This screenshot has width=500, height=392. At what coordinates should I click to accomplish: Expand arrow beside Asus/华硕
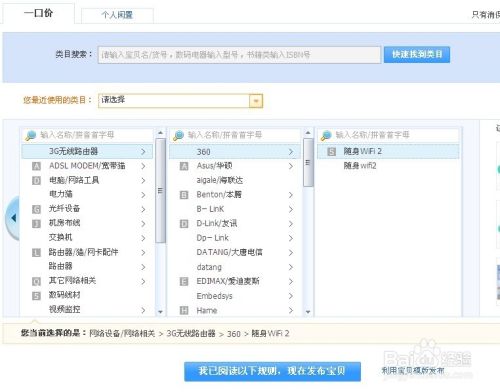pyautogui.click(x=291, y=166)
